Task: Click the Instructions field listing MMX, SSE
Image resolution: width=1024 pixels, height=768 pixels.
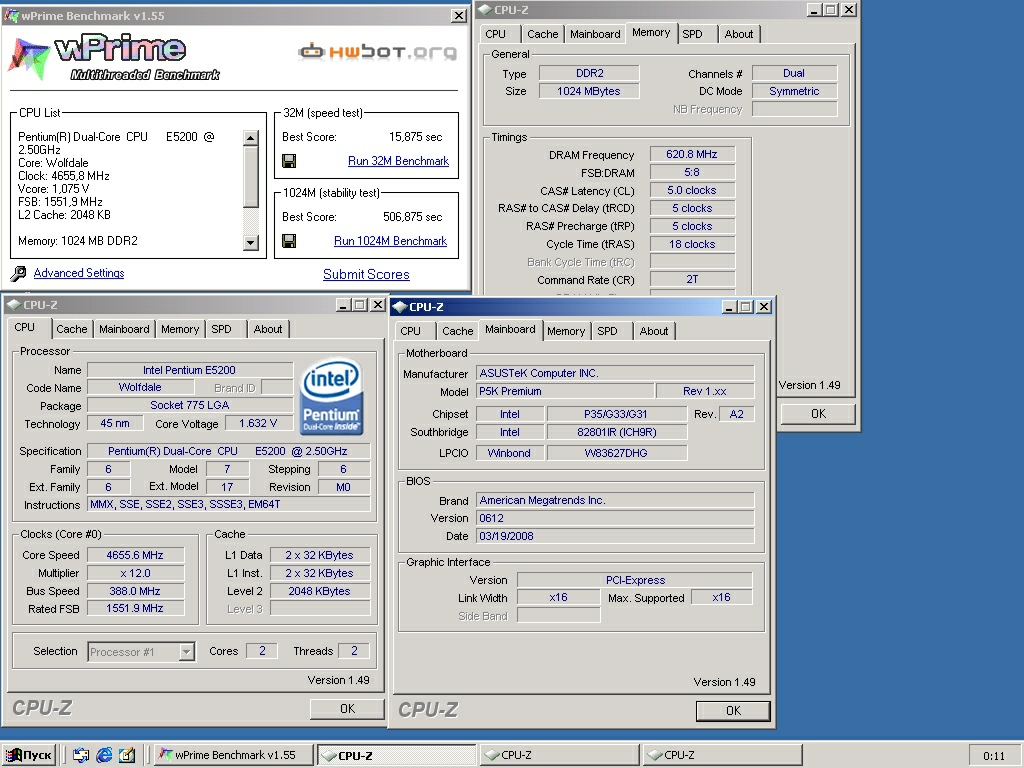Action: (x=229, y=504)
